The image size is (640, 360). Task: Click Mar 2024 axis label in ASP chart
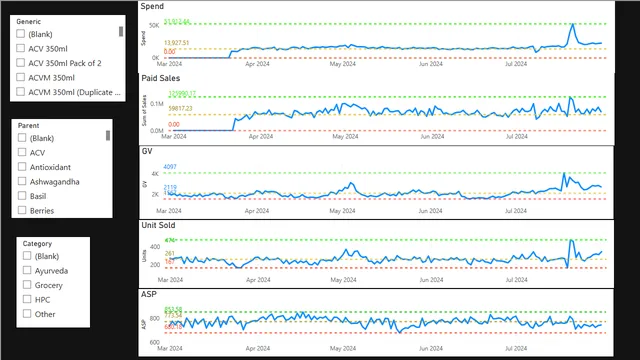(x=170, y=349)
